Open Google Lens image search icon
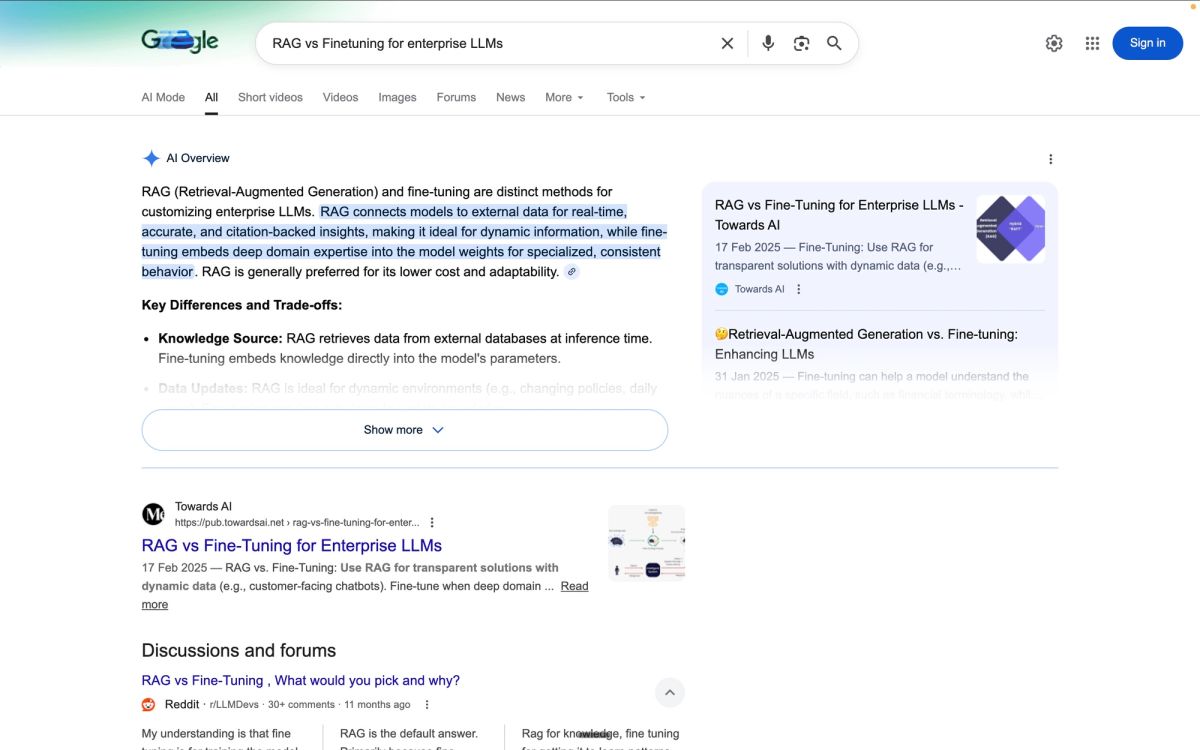Screen dimensions: 1200x750 (x=801, y=43)
